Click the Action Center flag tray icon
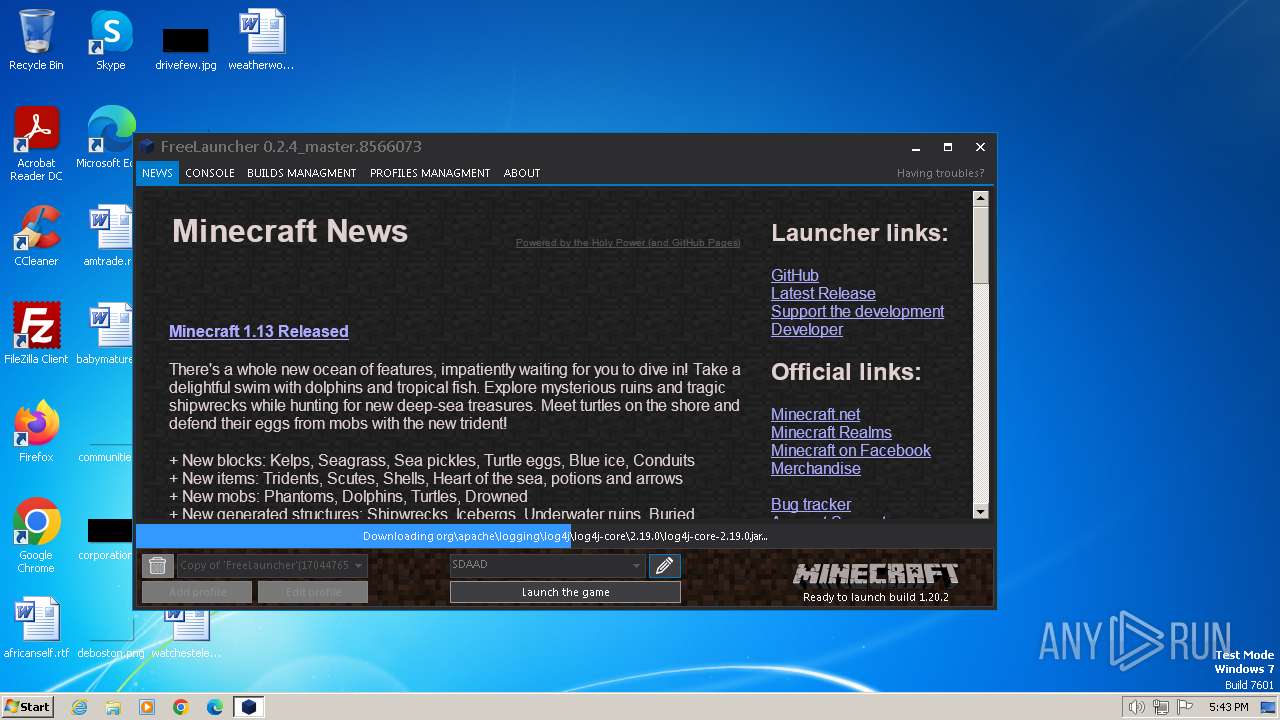 coord(1185,707)
